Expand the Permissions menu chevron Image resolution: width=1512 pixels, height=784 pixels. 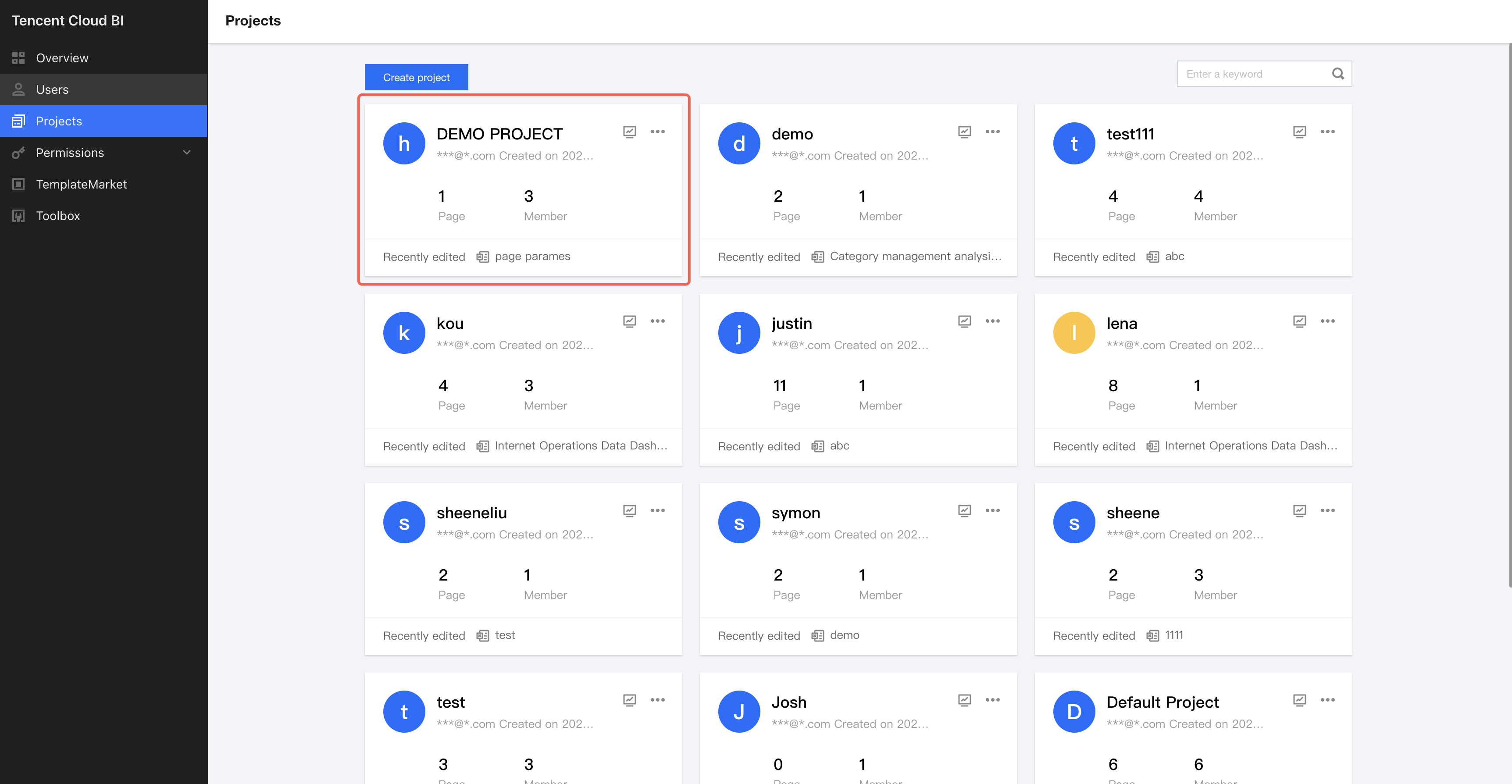(187, 153)
